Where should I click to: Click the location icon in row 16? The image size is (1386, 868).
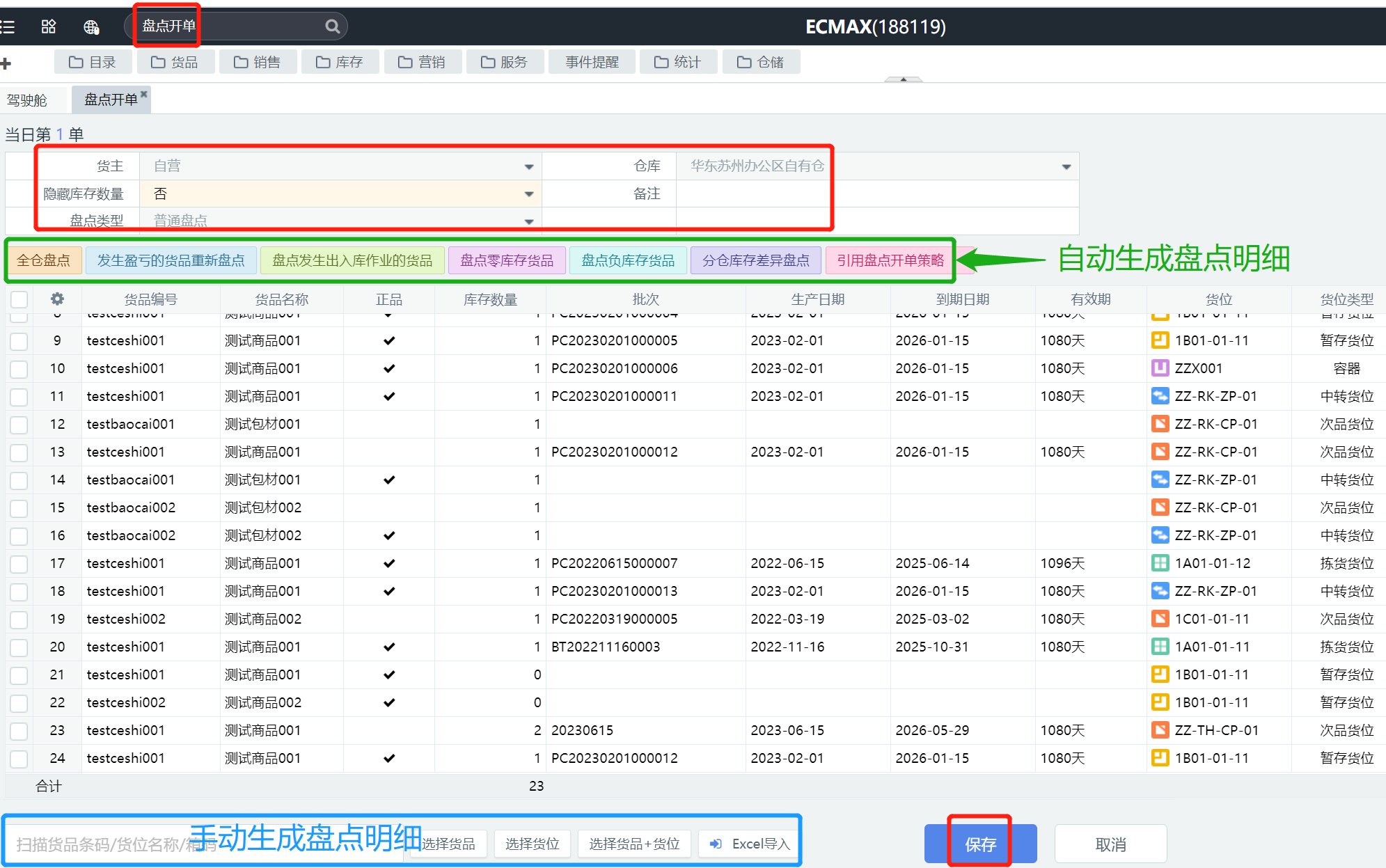(1160, 535)
